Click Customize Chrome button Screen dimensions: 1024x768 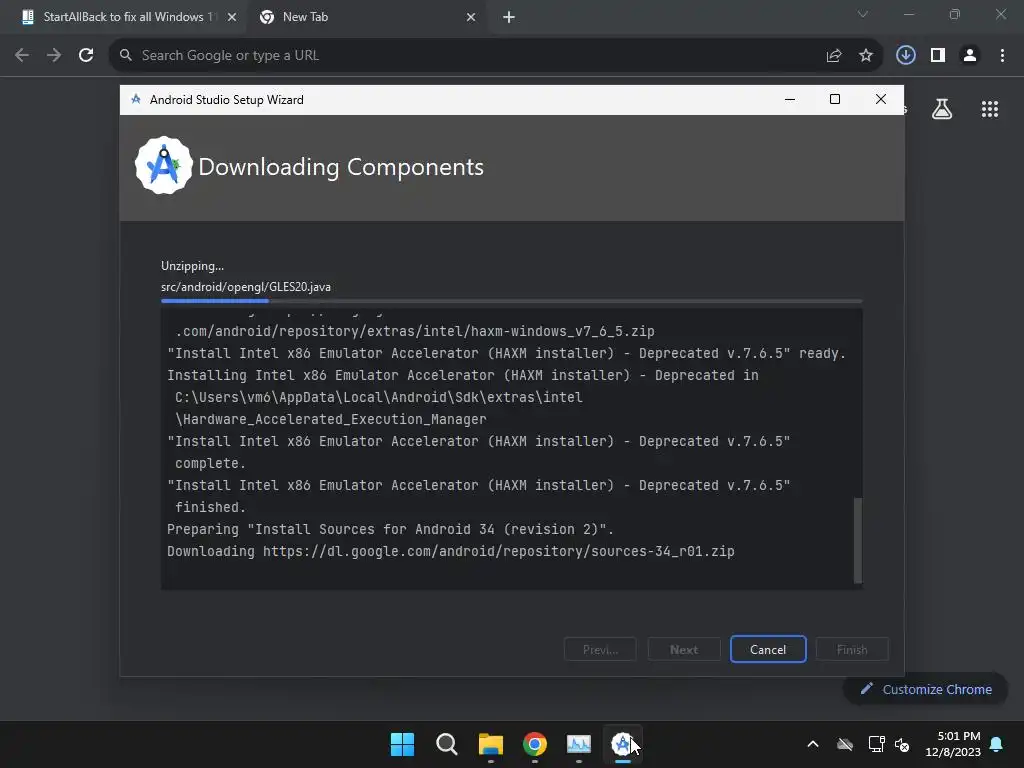pos(926,689)
